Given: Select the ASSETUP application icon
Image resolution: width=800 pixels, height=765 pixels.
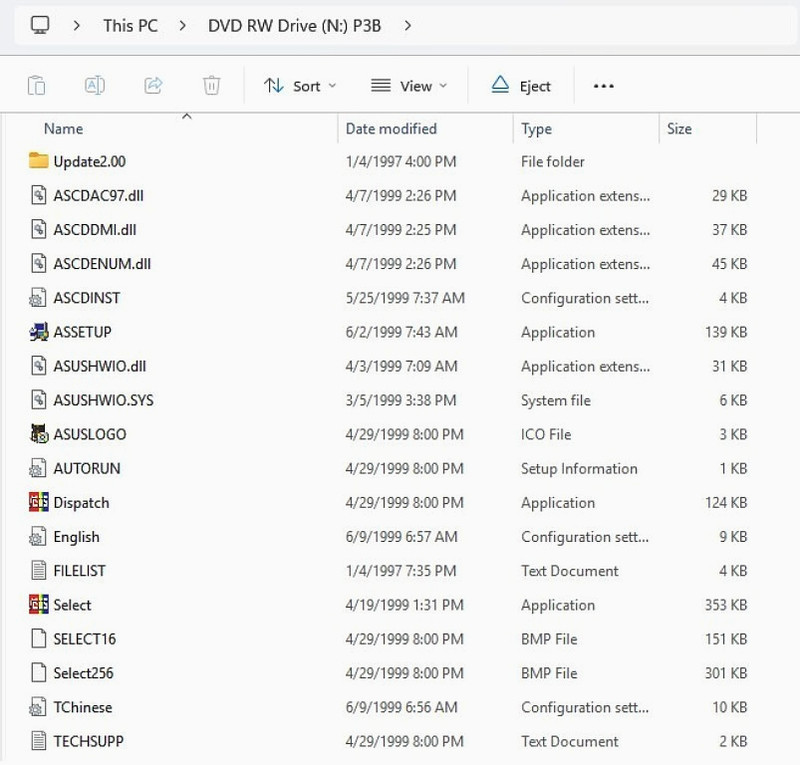Looking at the screenshot, I should coord(39,332).
